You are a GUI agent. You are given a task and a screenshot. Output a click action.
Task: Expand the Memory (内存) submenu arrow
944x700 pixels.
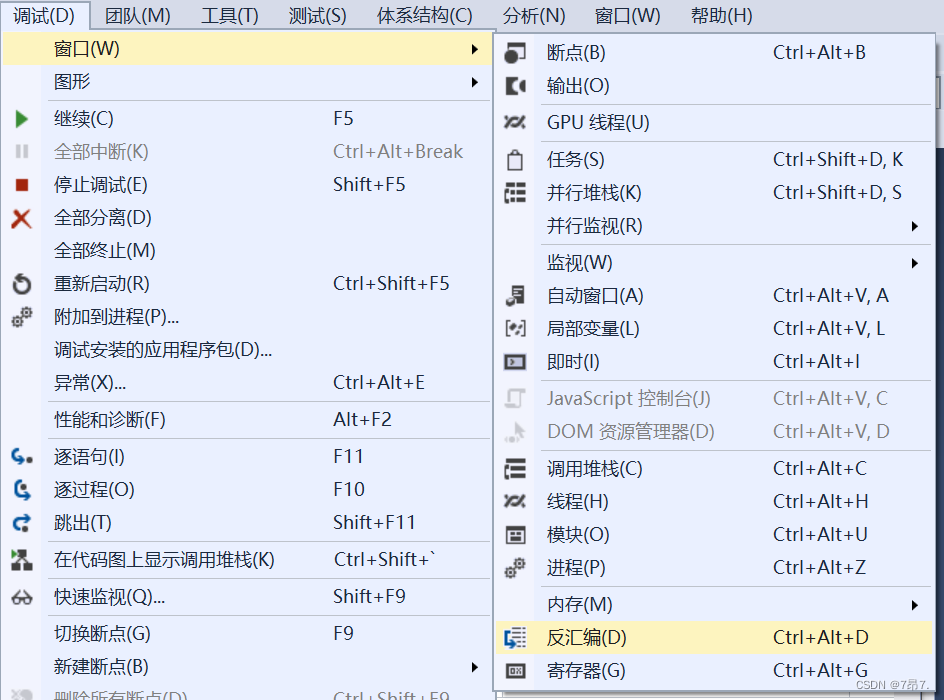pos(914,605)
